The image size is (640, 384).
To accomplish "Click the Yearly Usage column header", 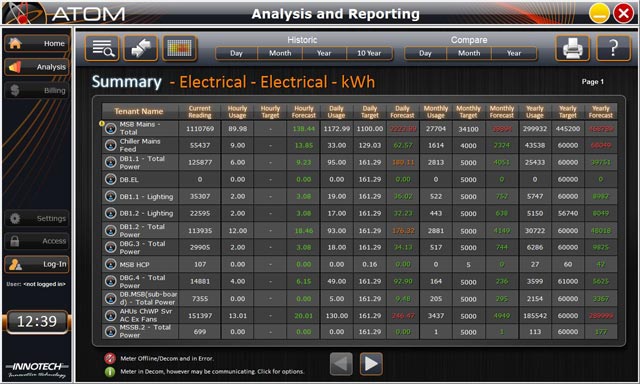I will click(535, 111).
